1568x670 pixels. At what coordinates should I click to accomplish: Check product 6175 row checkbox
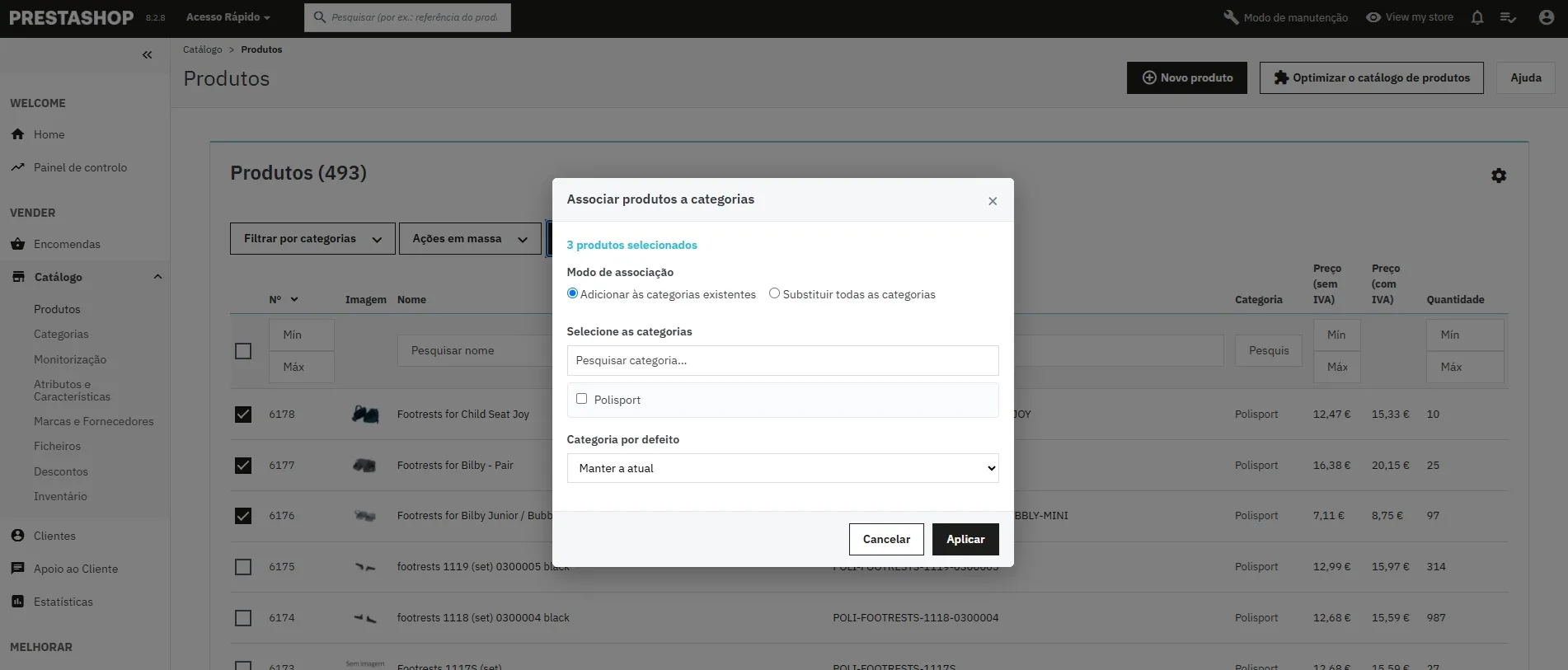(243, 567)
